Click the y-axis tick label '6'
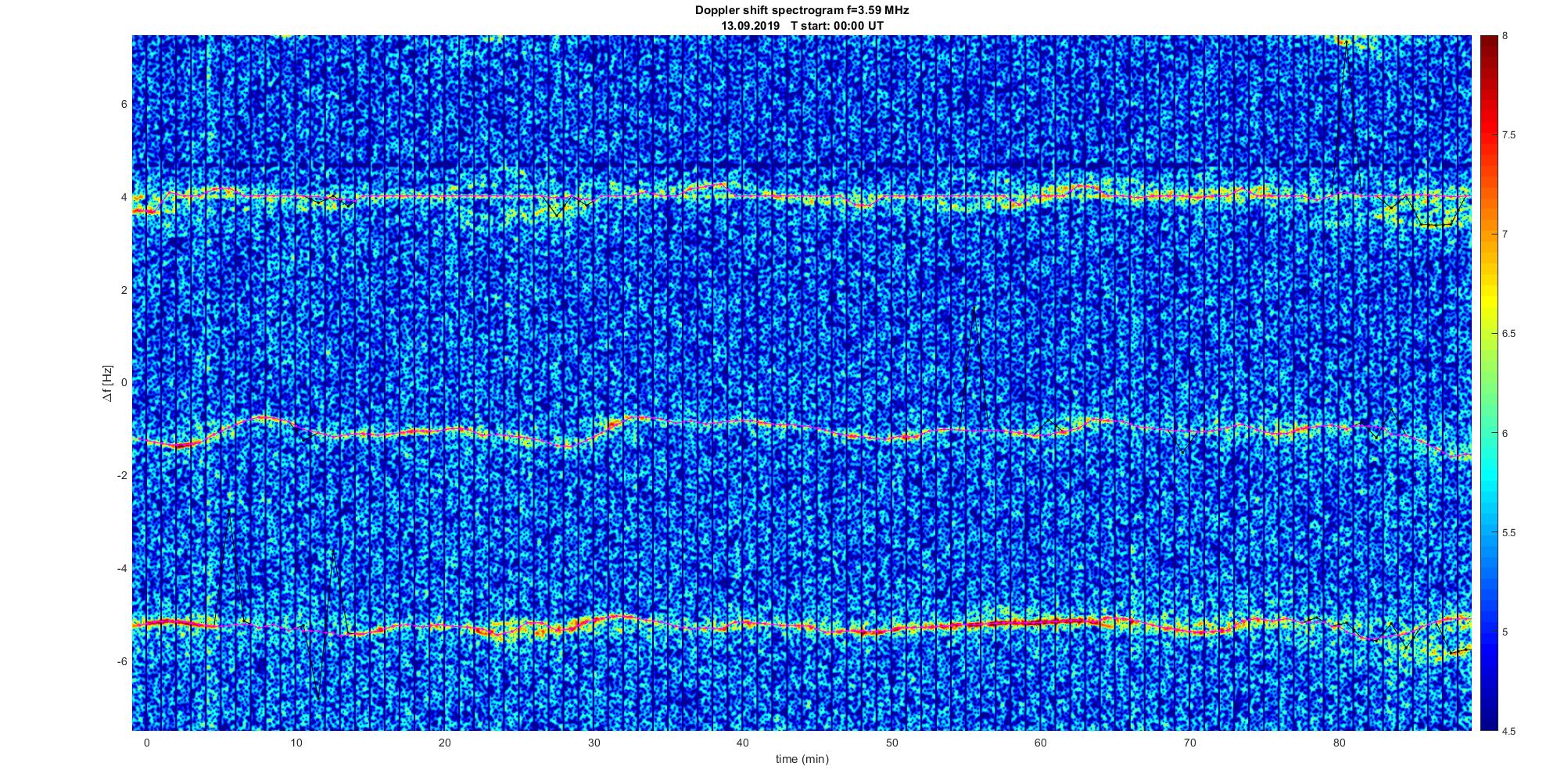 pos(124,104)
